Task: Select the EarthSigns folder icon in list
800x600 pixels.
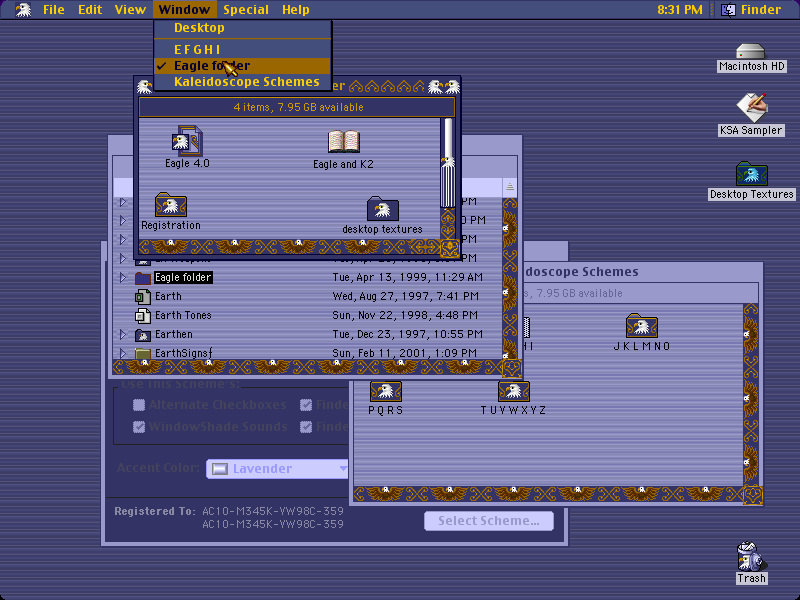Action: tap(142, 353)
